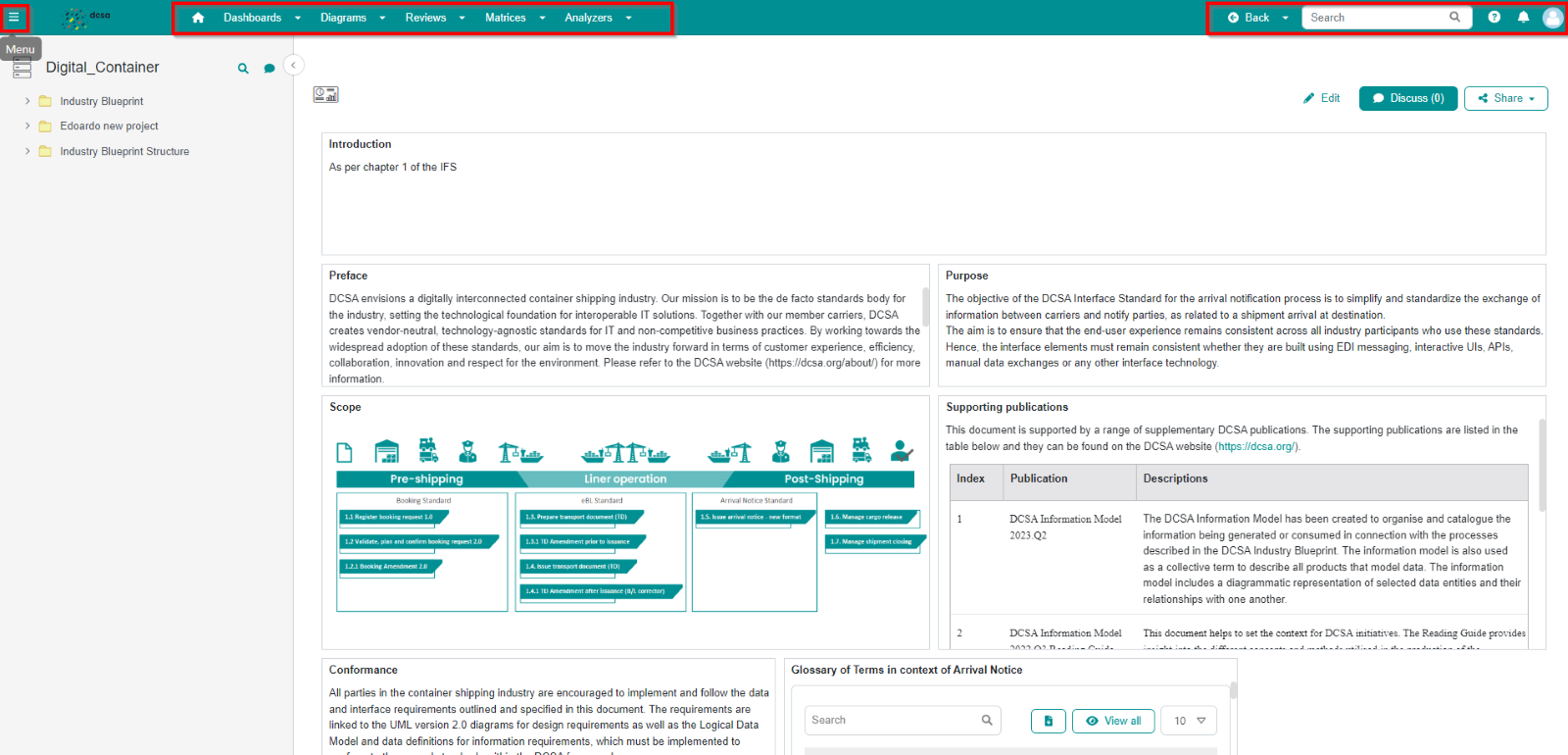Click the Edoardo new project folder icon
This screenshot has height=755, width=1568.
point(45,126)
